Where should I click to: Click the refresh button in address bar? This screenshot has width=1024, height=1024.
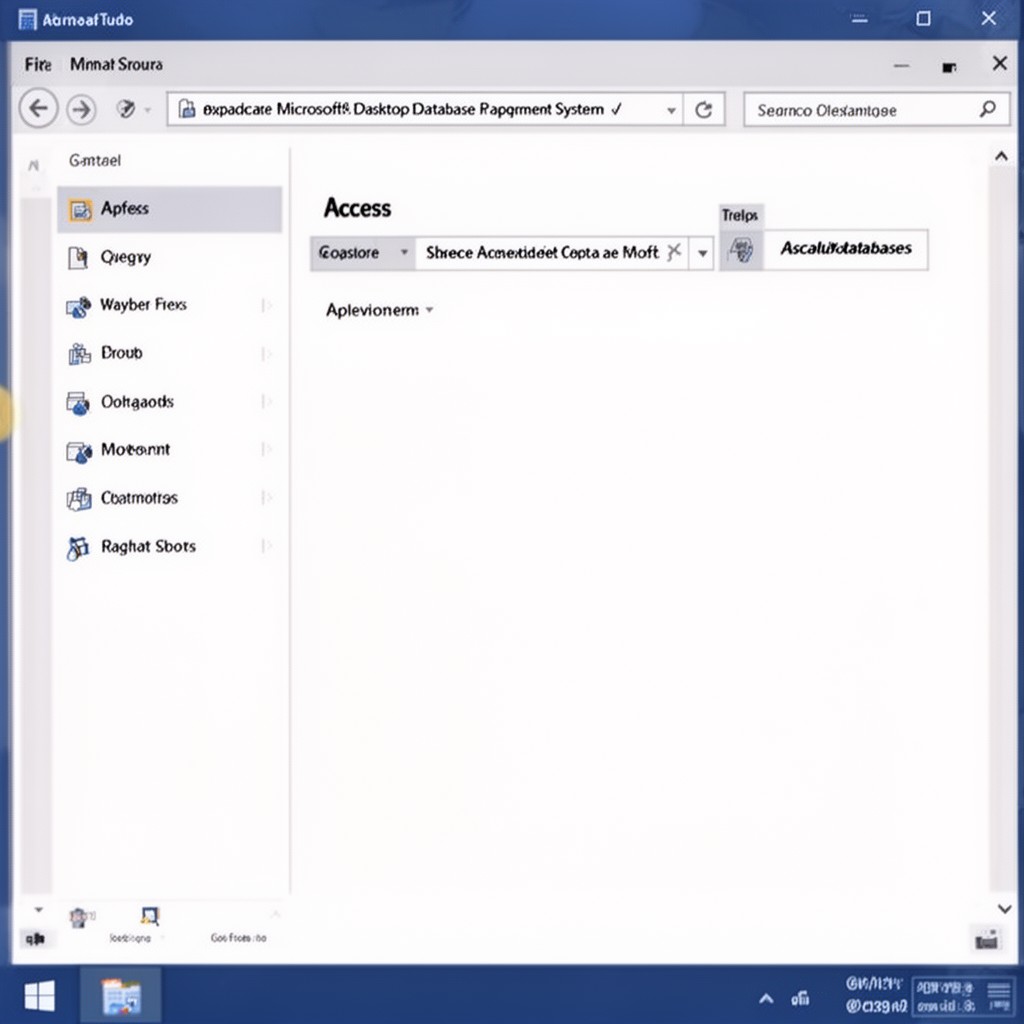coord(703,110)
